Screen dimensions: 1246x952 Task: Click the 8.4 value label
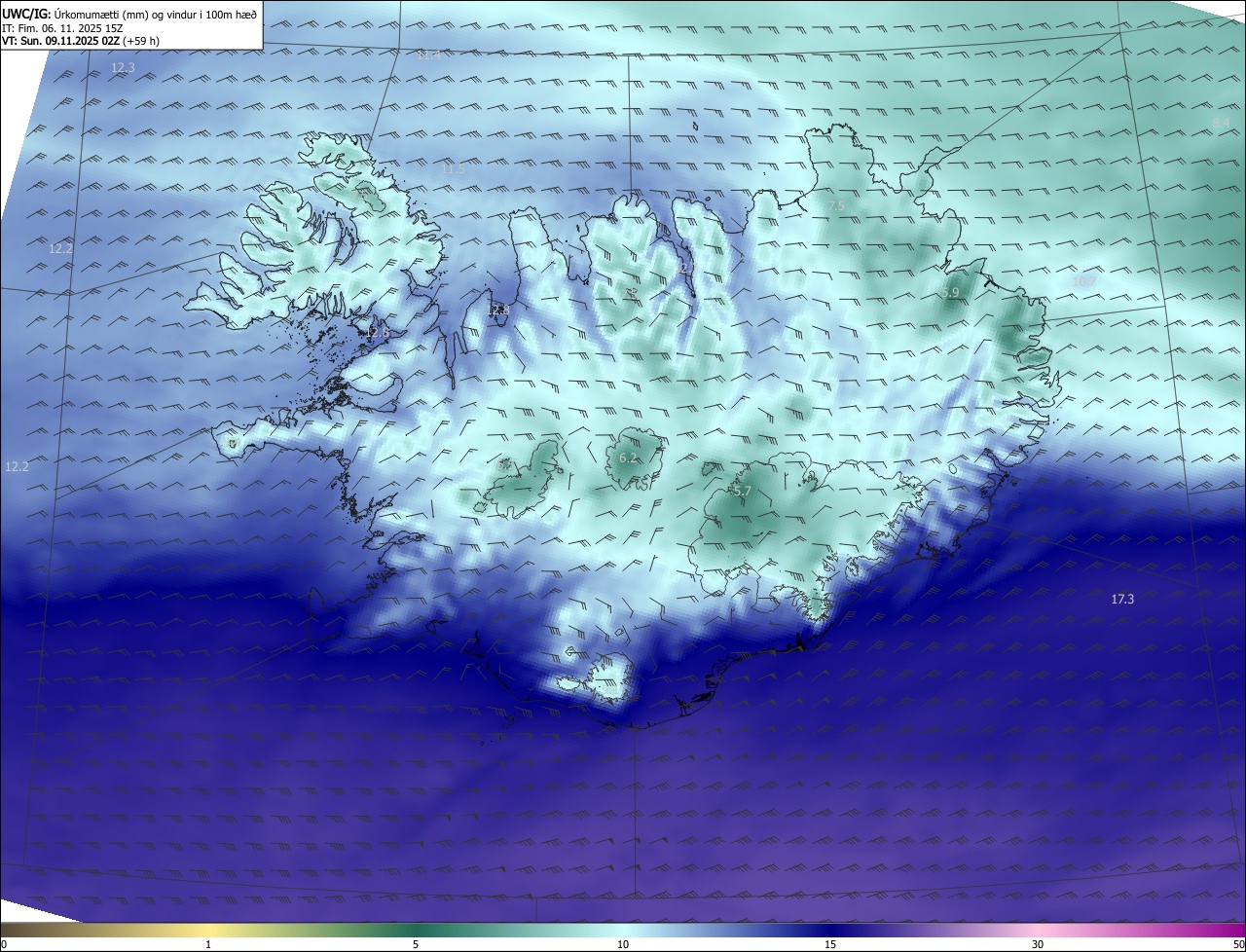[1221, 122]
